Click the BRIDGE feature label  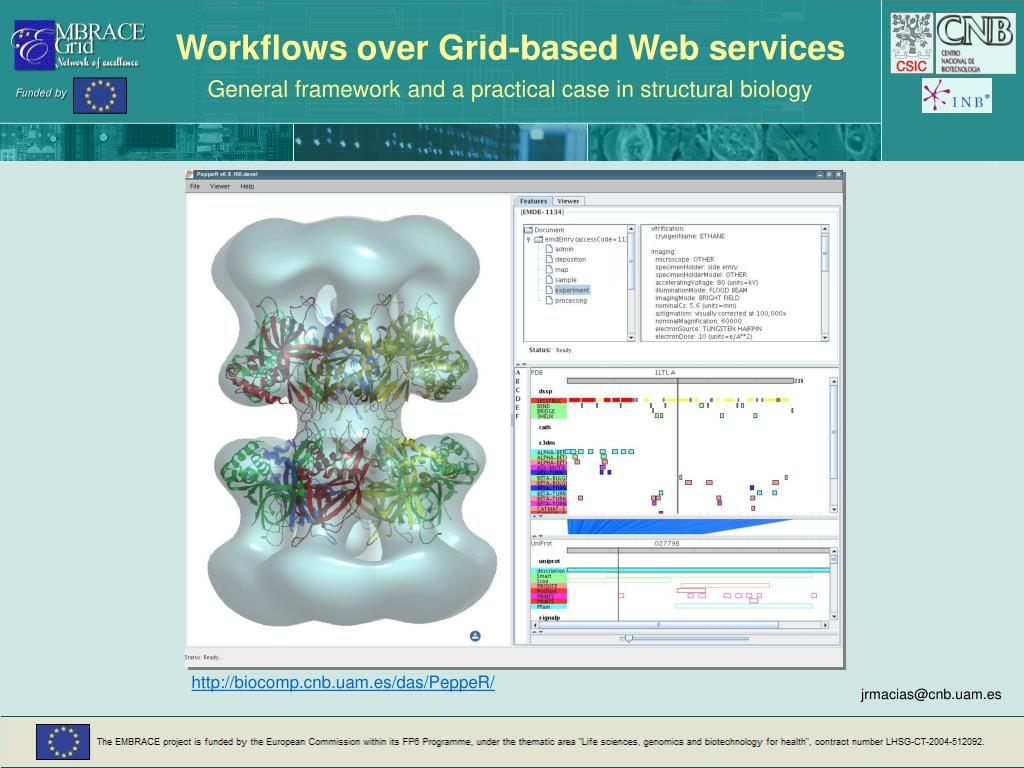pyautogui.click(x=549, y=411)
